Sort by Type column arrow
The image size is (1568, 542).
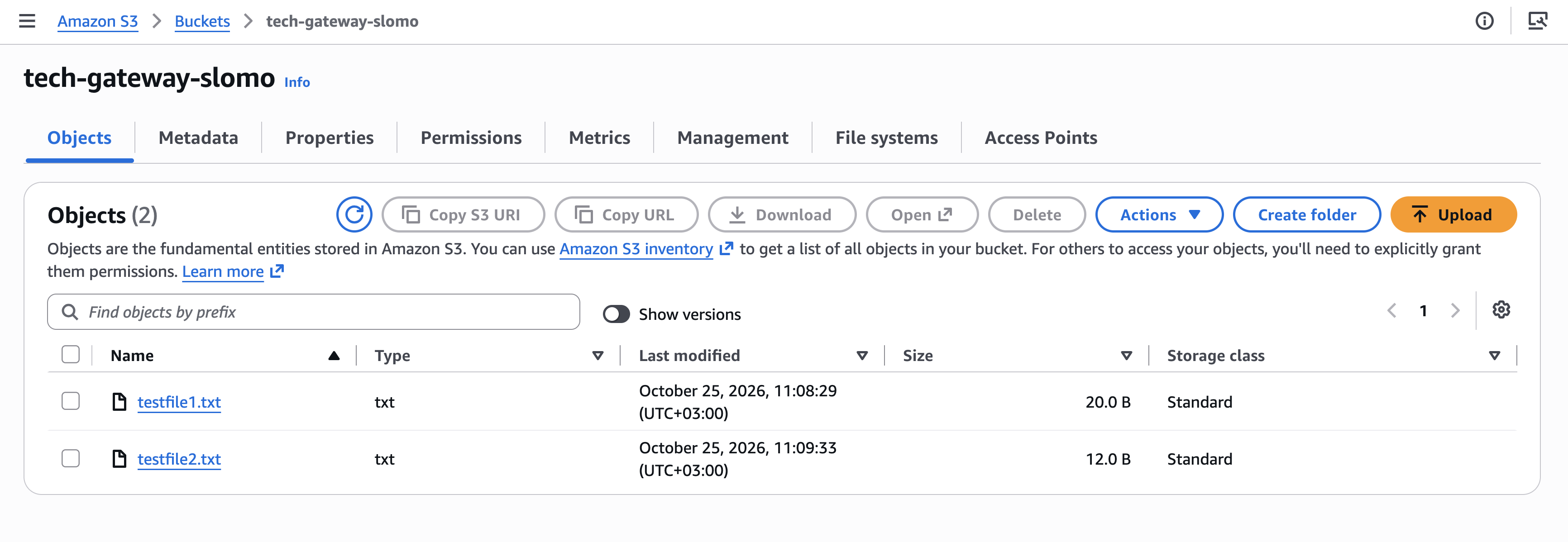tap(598, 356)
